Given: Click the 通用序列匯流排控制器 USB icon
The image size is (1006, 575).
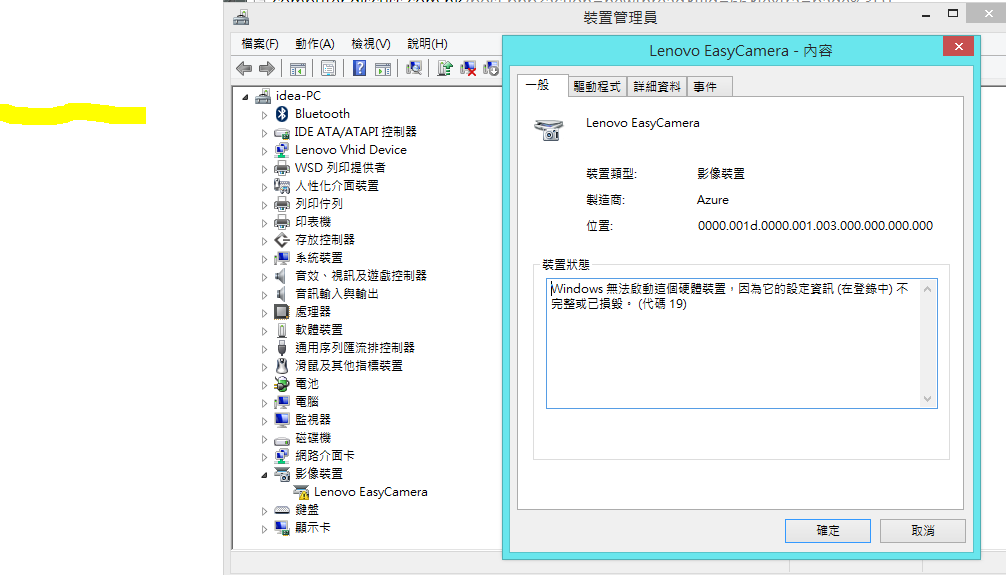Looking at the screenshot, I should click(282, 348).
